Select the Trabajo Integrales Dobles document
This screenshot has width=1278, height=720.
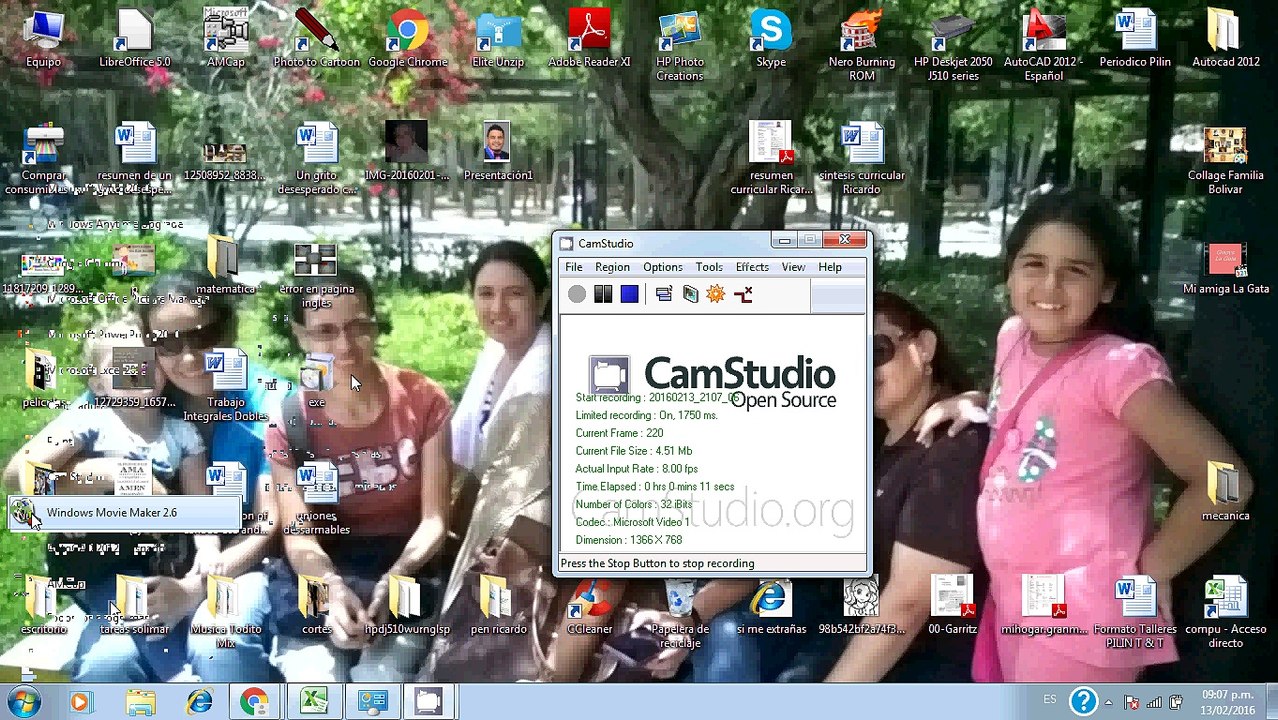pos(226,386)
